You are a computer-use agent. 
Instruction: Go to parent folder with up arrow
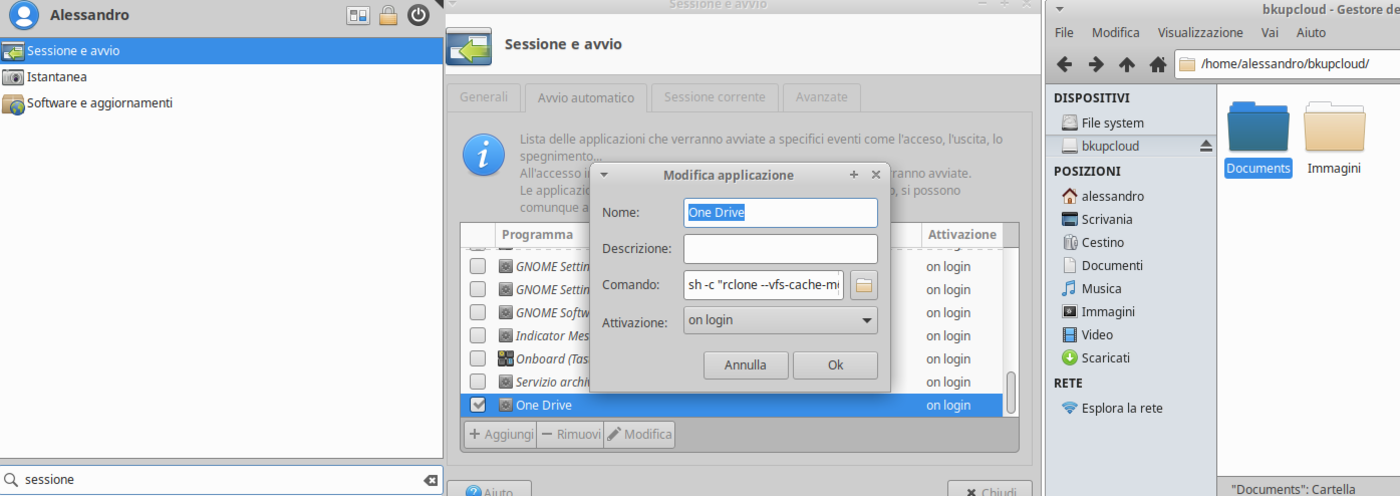click(1127, 64)
